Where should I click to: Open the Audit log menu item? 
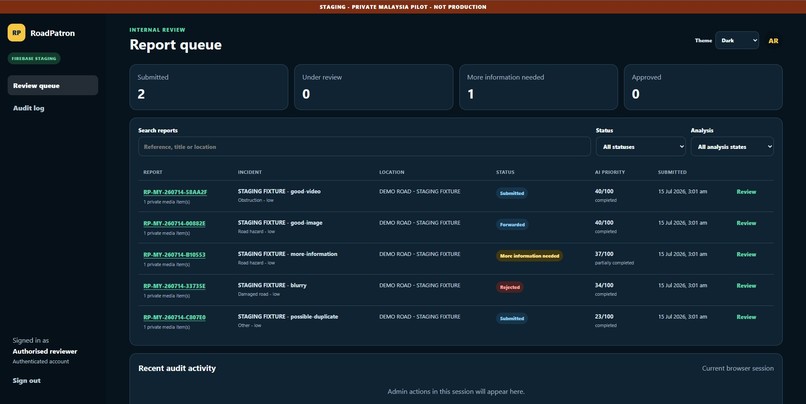(28, 108)
